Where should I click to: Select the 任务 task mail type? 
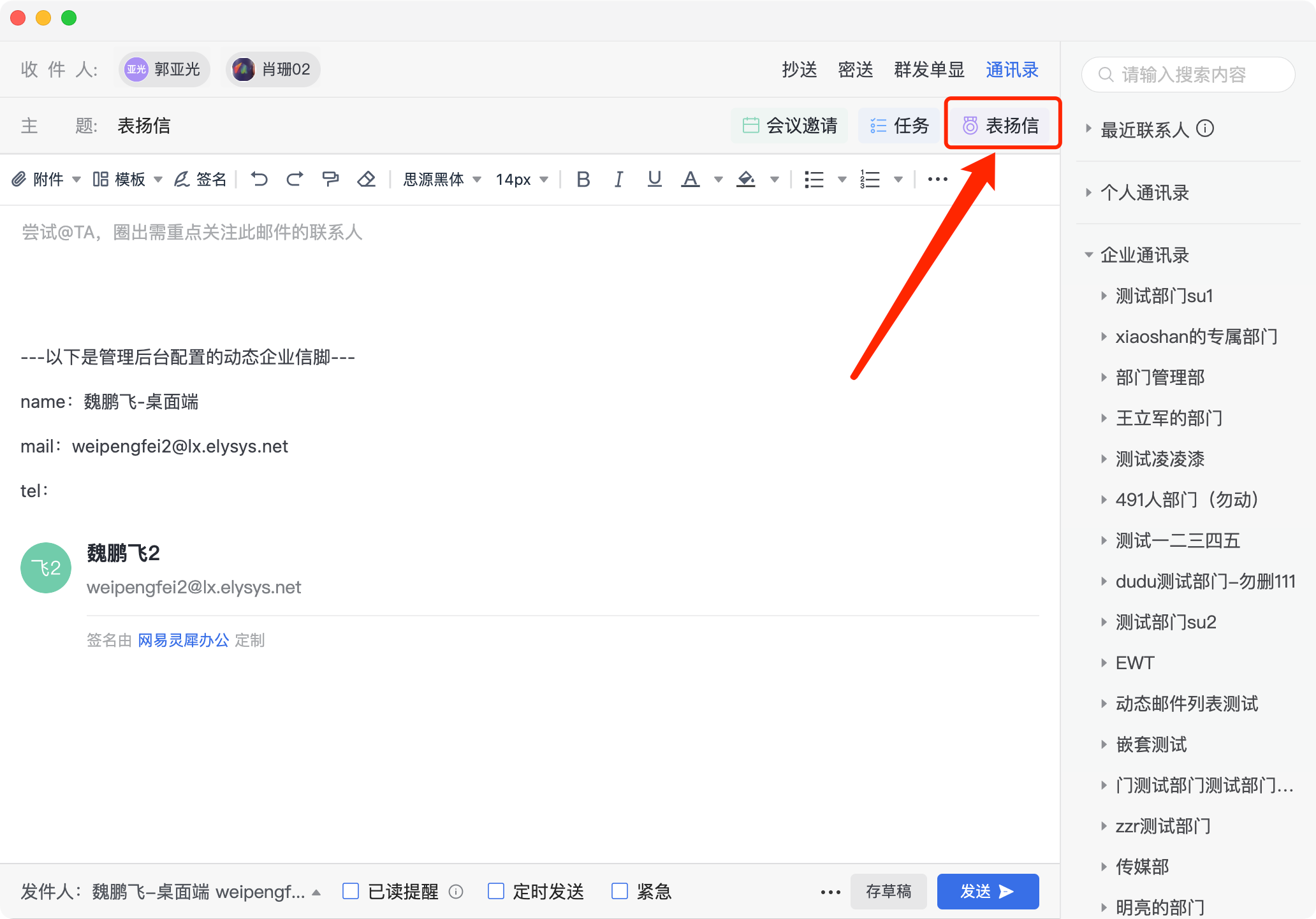click(899, 126)
